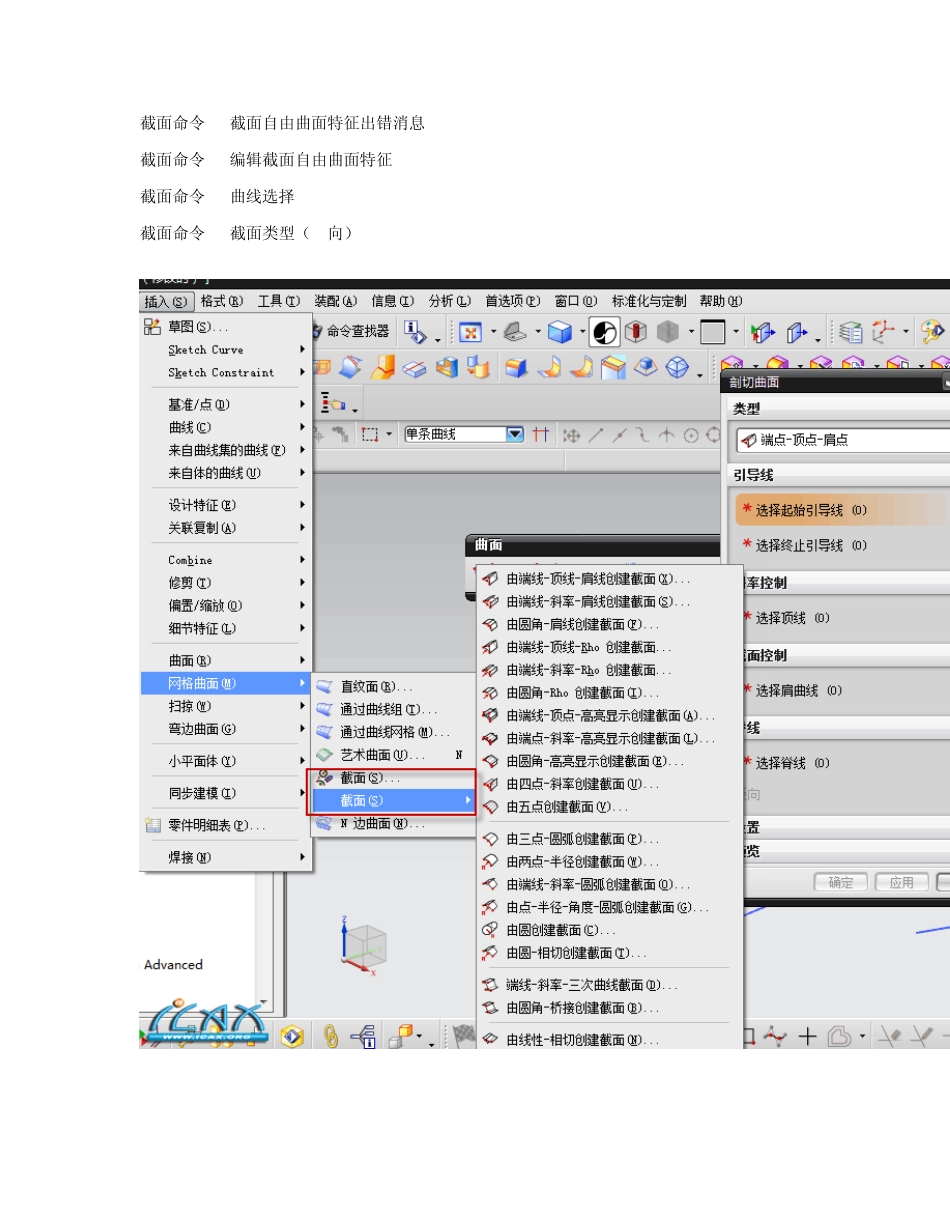The height and width of the screenshot is (1230, 950).
Task: Click the Advanced label in left panel
Action: (x=173, y=965)
